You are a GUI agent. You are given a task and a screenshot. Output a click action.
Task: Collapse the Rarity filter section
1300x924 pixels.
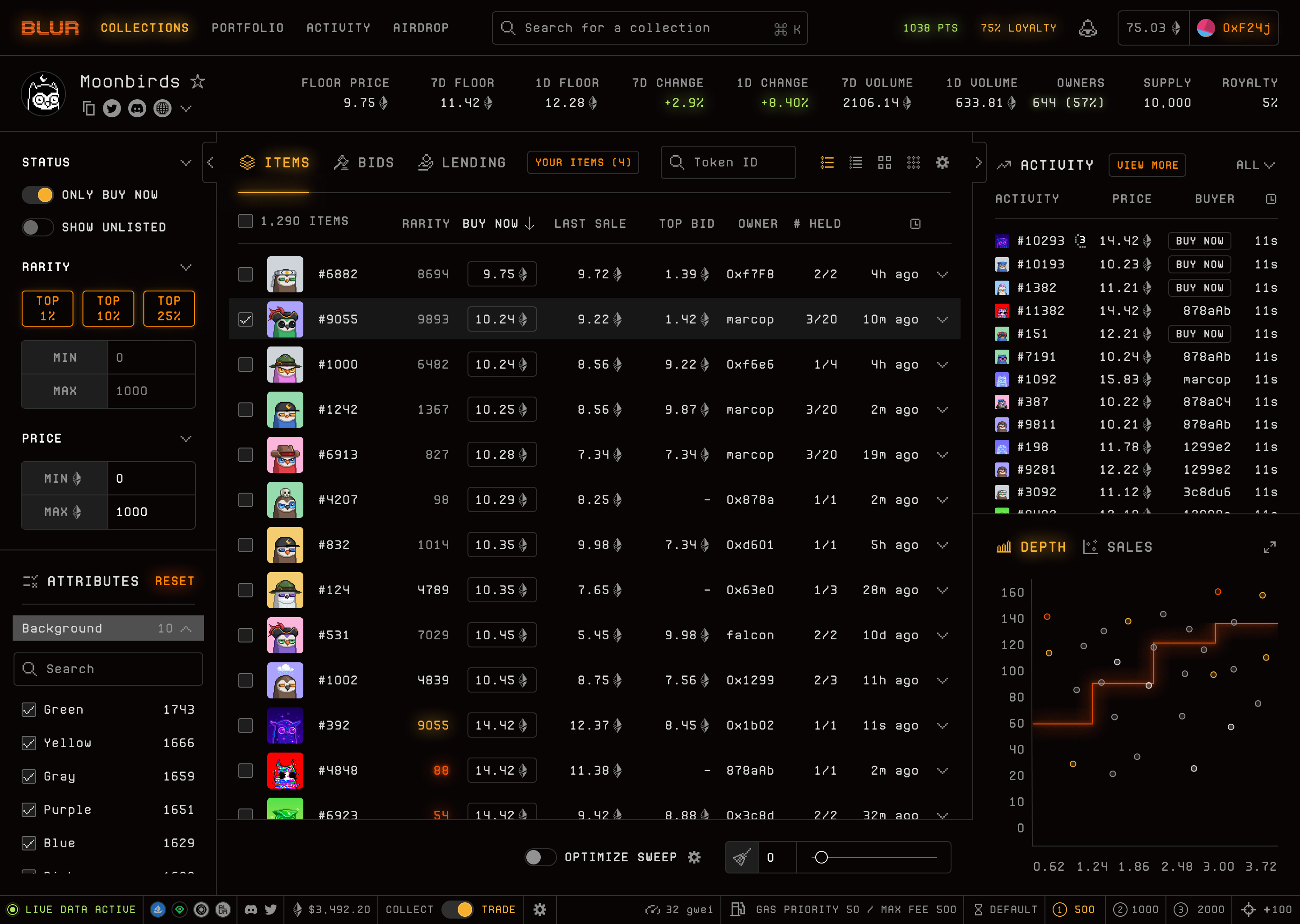click(x=186, y=267)
